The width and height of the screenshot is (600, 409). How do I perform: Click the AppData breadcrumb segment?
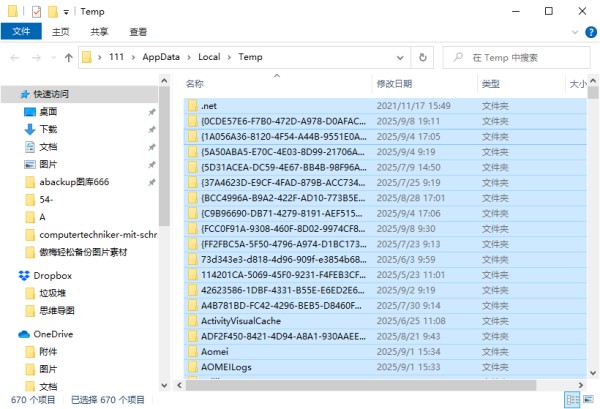click(x=161, y=57)
